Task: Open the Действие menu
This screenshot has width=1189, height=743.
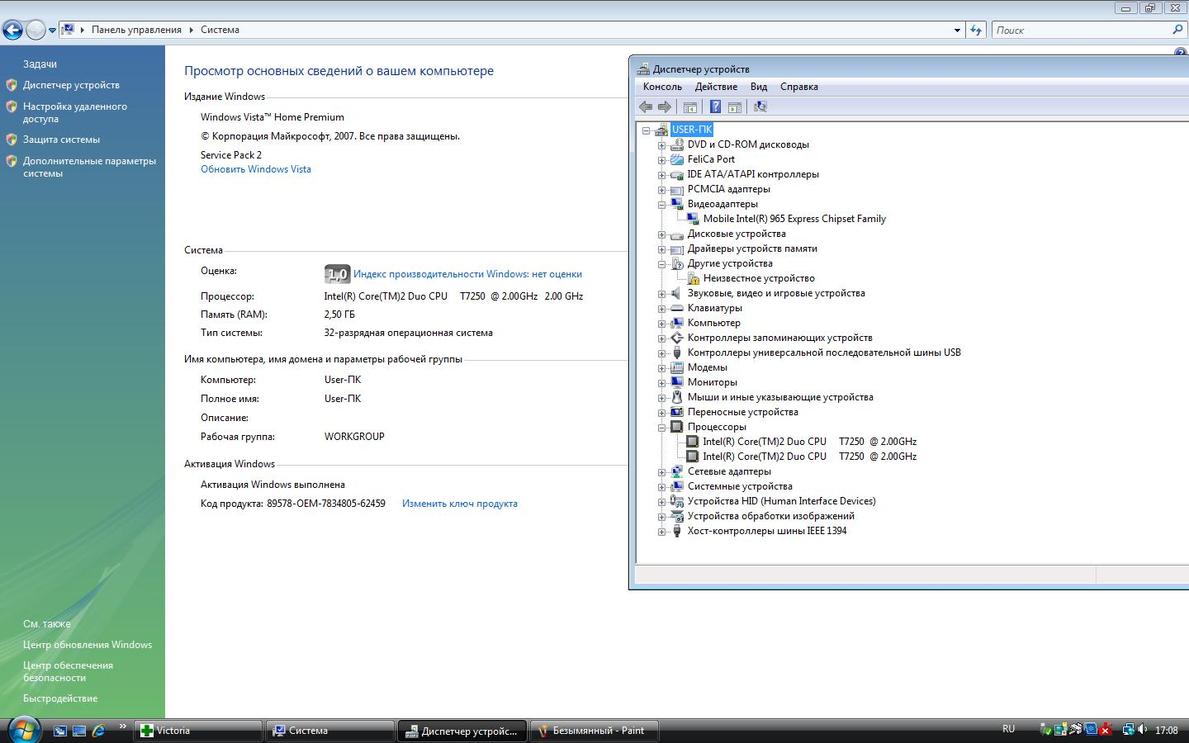Action: [716, 87]
